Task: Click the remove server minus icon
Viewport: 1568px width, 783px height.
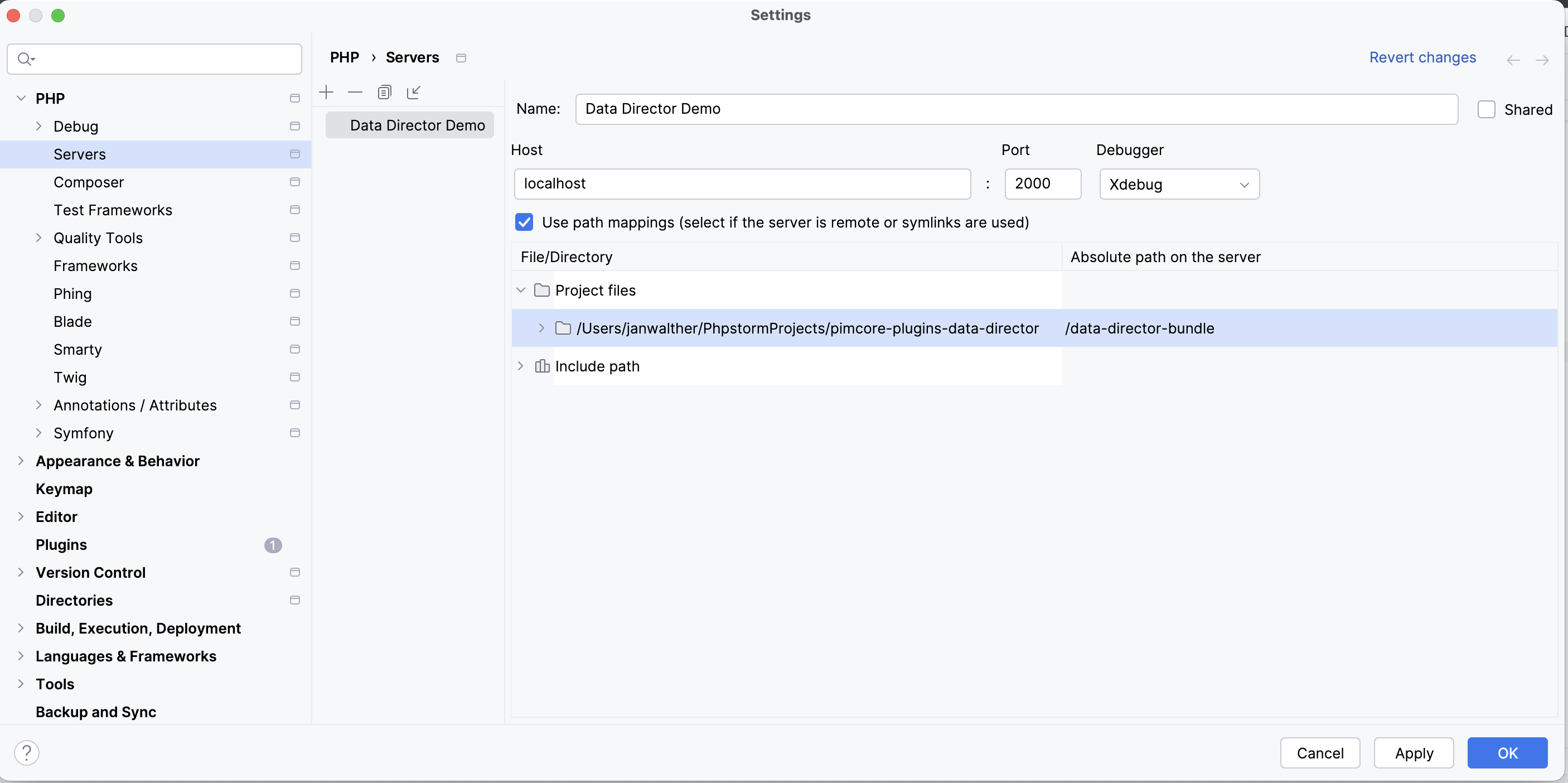Action: 355,92
